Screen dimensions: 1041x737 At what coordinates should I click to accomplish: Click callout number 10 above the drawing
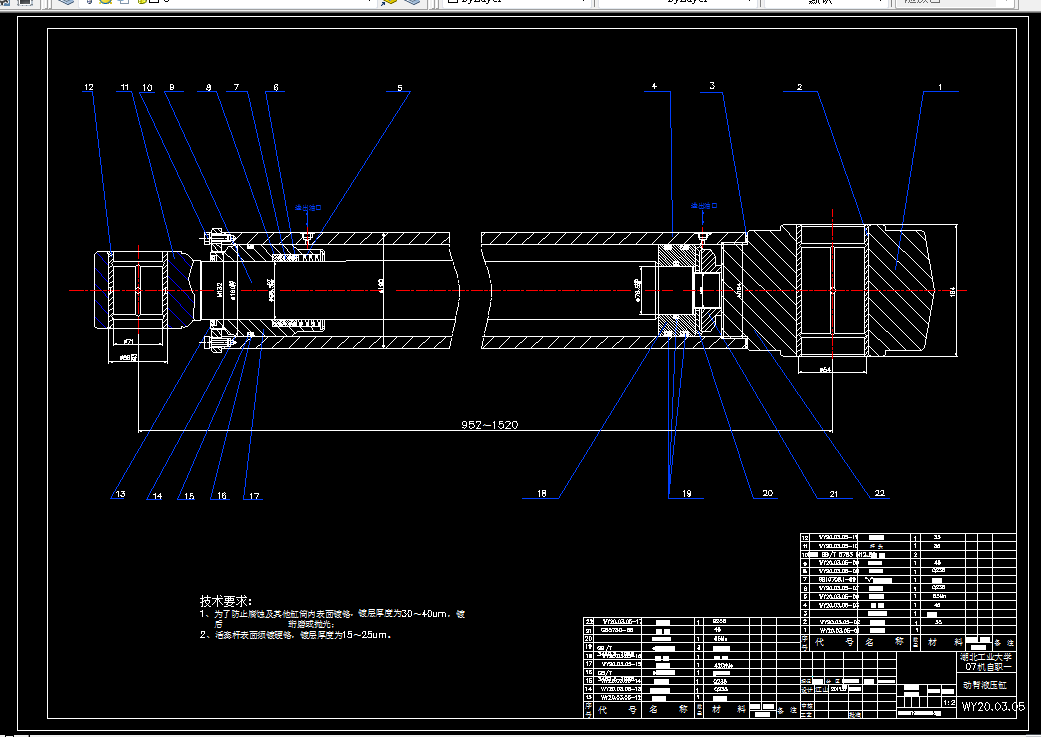[147, 87]
